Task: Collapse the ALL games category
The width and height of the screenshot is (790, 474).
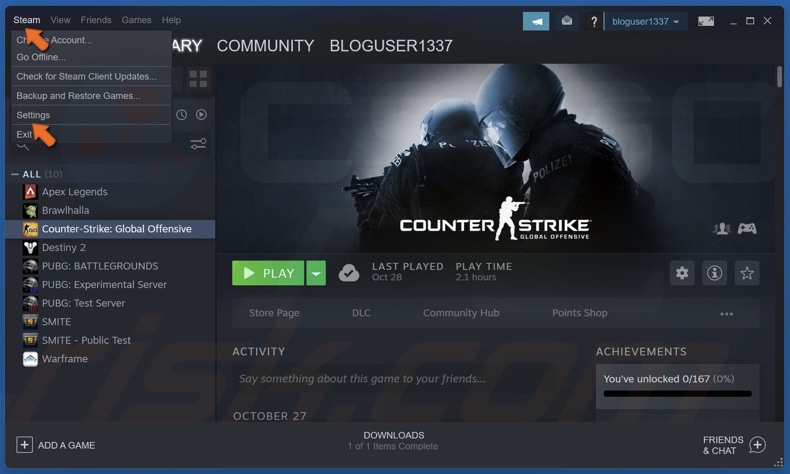Action: coord(15,174)
